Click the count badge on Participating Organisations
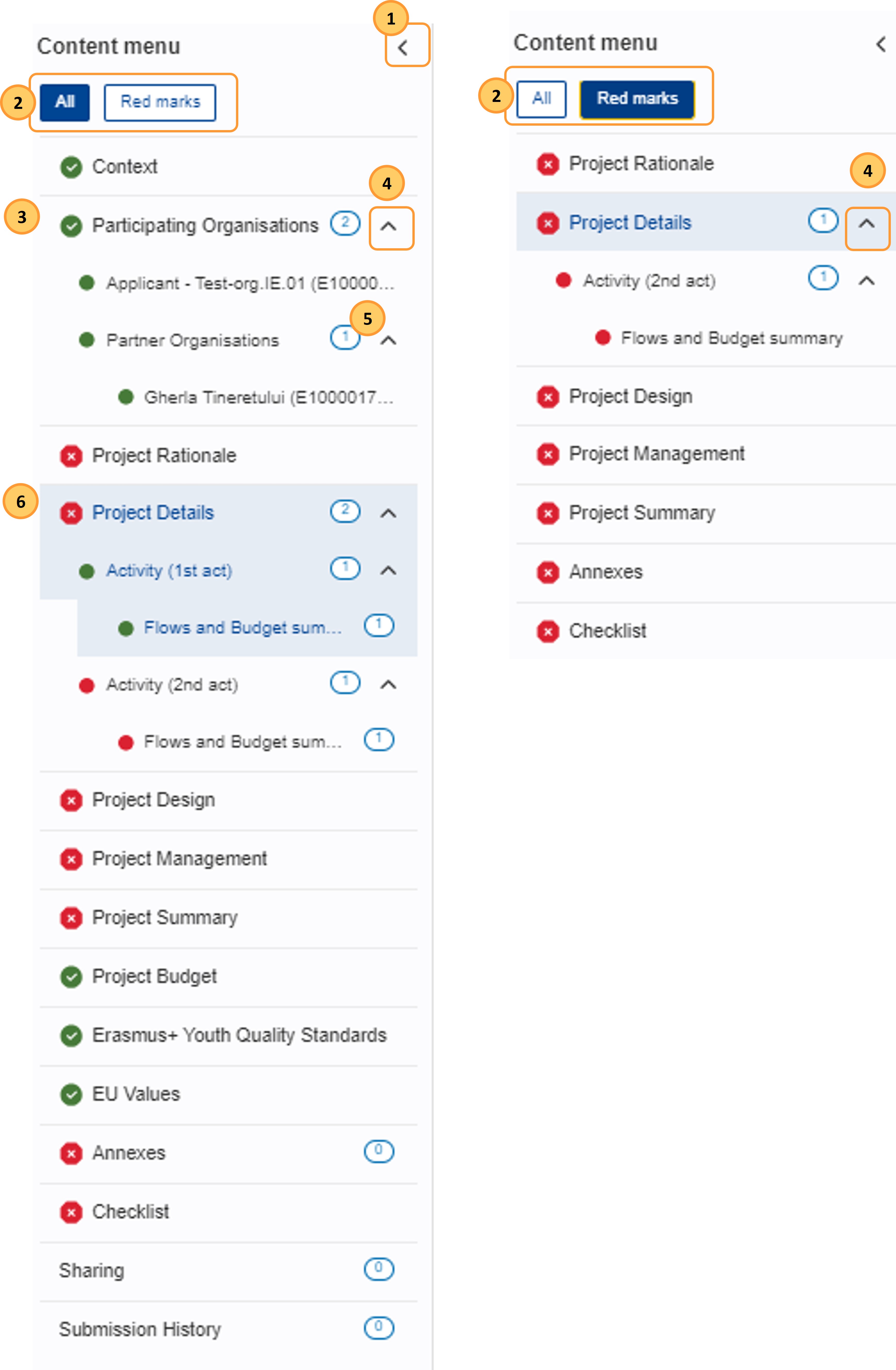 (345, 223)
